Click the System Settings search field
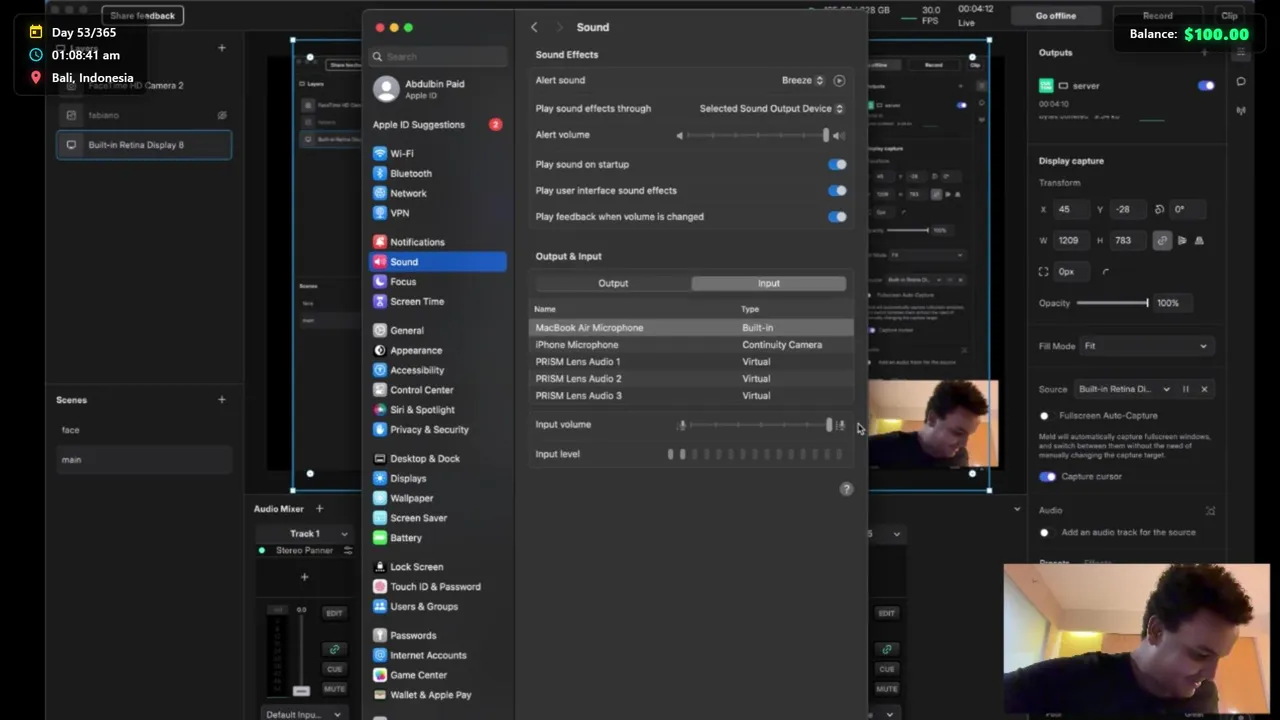This screenshot has width=1280, height=720. coord(438,57)
